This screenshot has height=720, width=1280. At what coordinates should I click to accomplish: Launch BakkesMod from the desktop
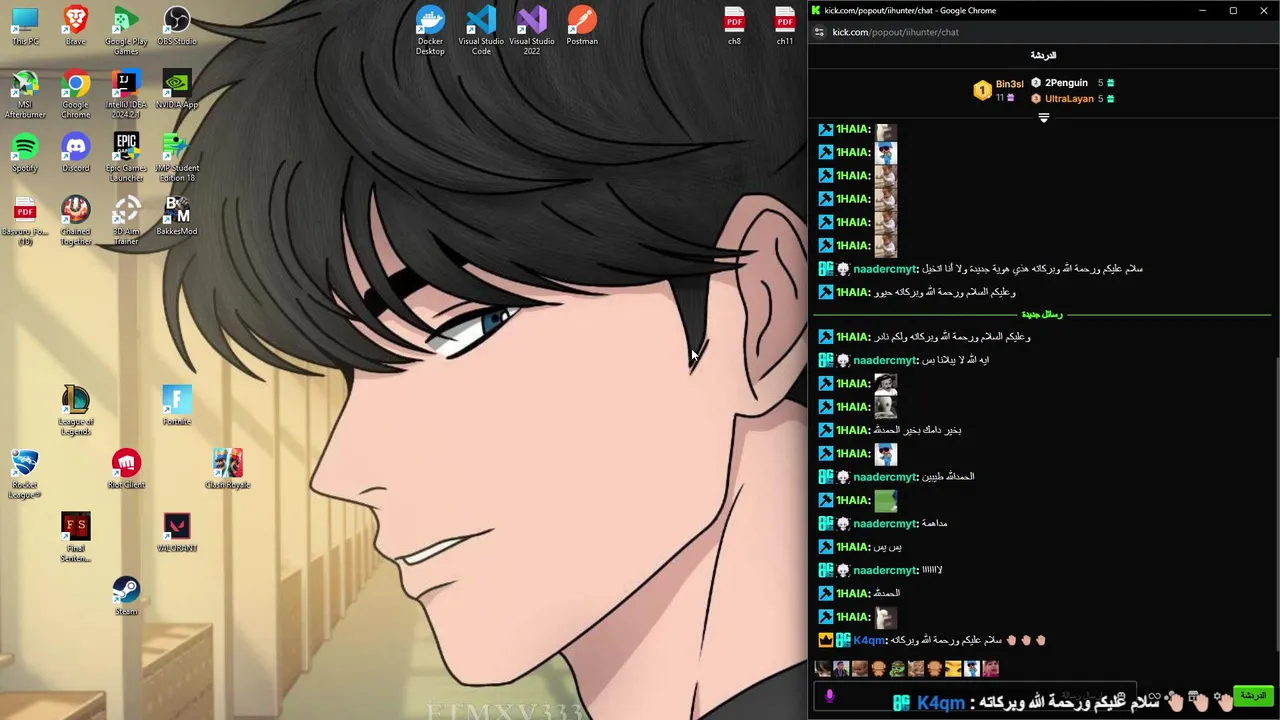[x=177, y=216]
